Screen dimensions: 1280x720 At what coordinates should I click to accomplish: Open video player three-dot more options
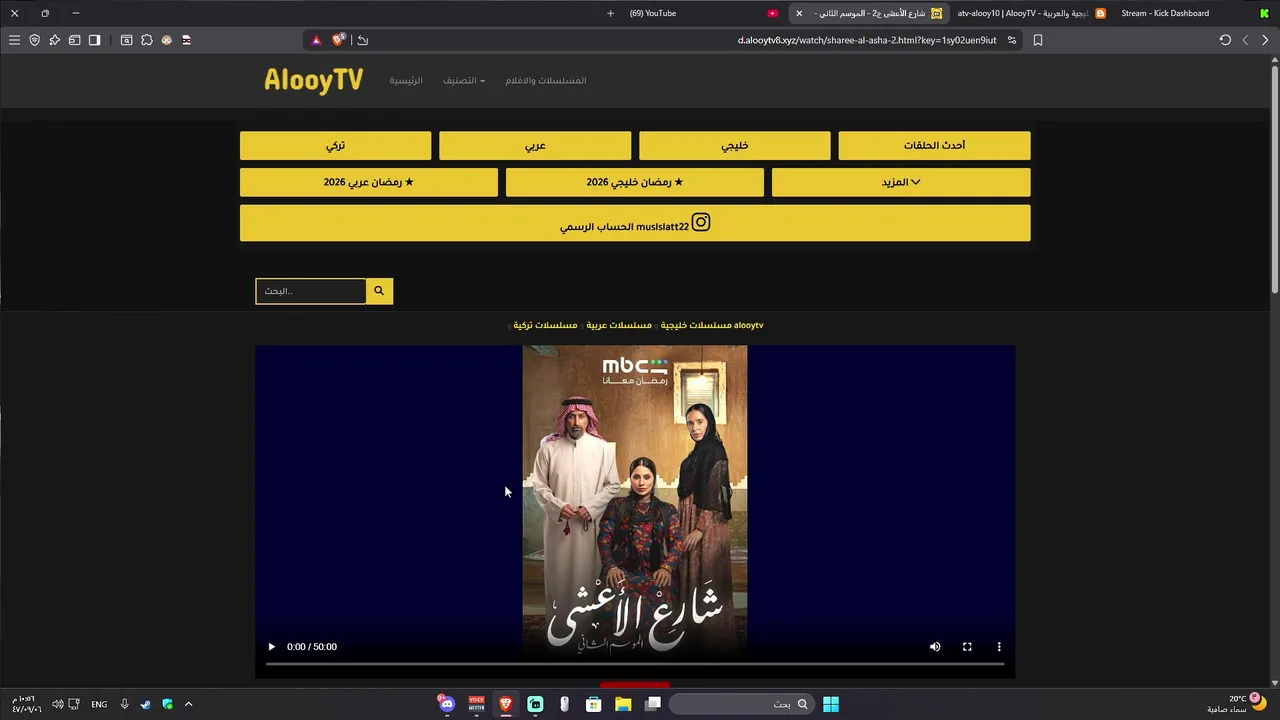tap(999, 647)
